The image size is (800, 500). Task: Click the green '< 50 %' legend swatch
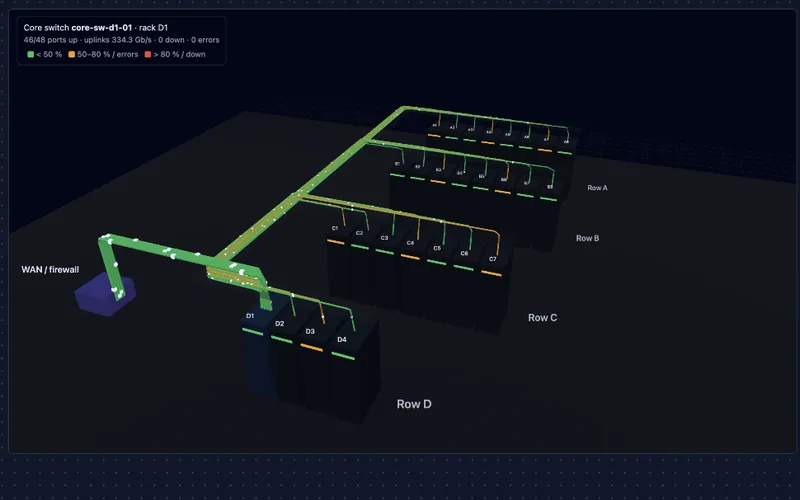pyautogui.click(x=31, y=54)
